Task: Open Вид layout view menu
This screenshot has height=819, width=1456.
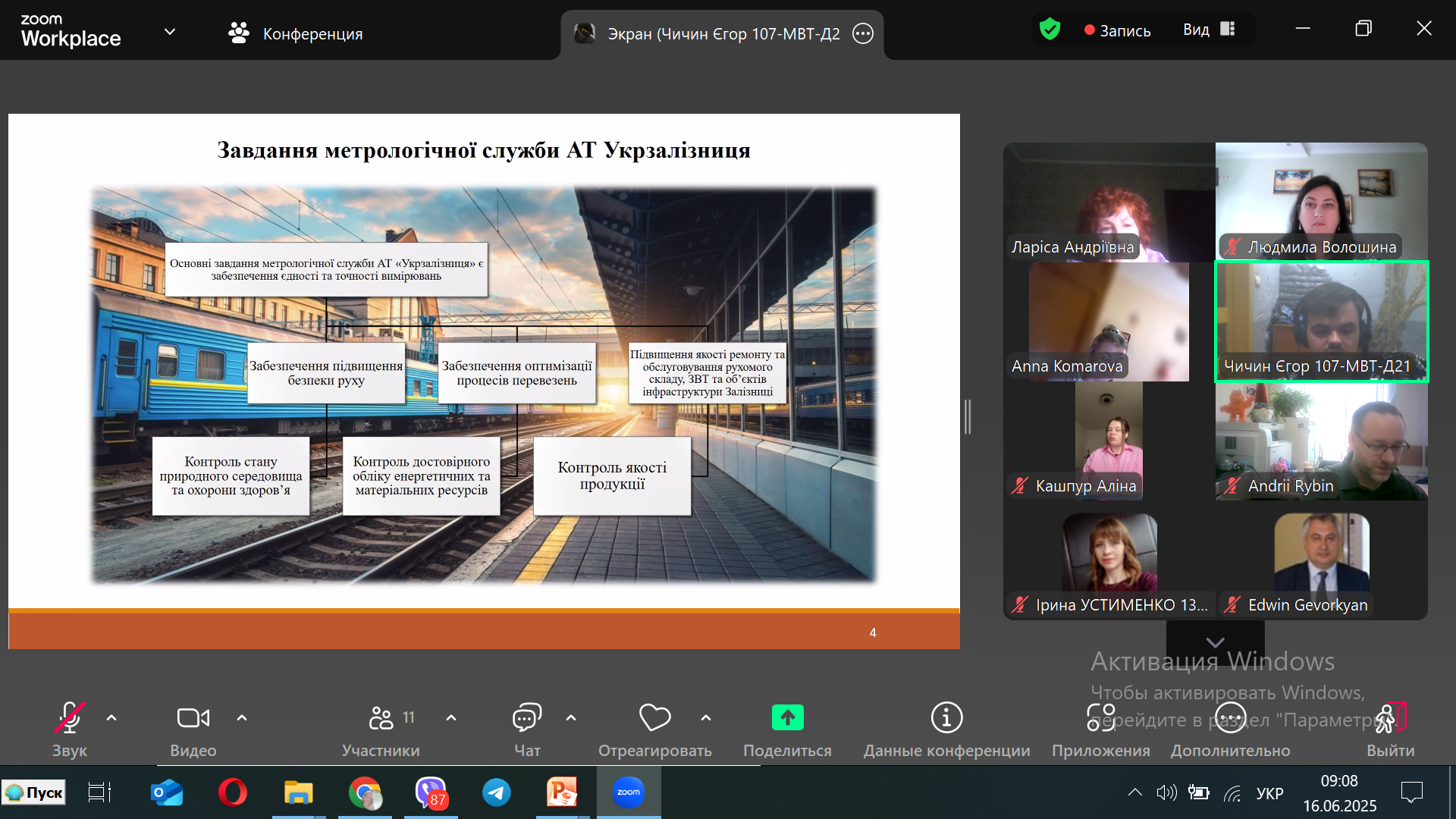Action: (x=1209, y=30)
